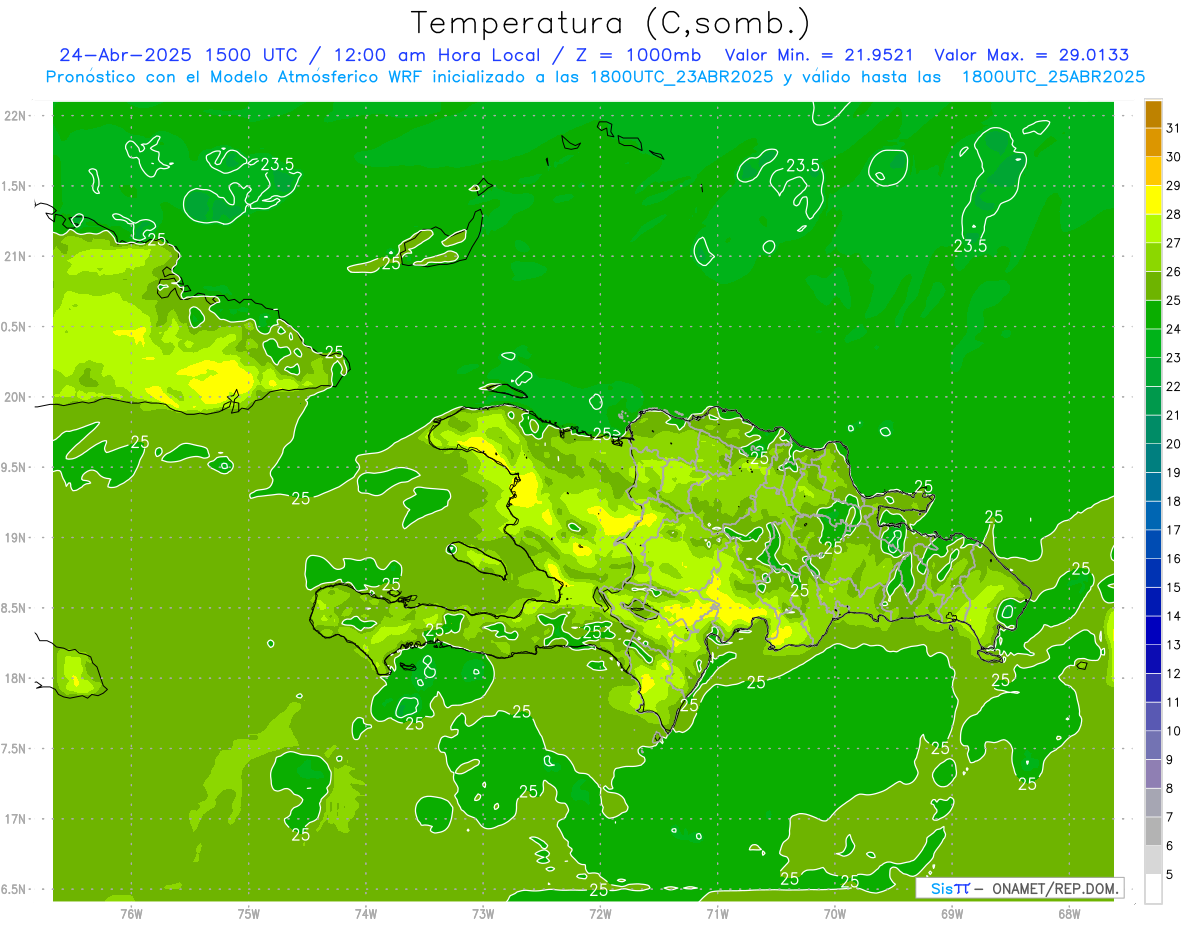This screenshot has width=1200, height=927.
Task: Click the color bar segment between 25 and 26
Action: (x=1153, y=286)
